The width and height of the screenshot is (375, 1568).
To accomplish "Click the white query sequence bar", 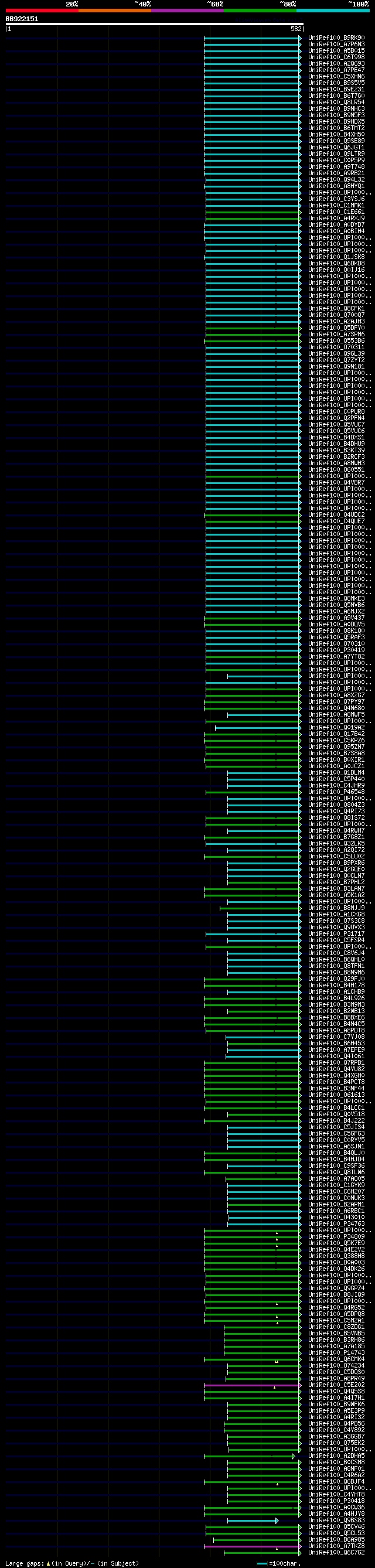I will tap(155, 25).
